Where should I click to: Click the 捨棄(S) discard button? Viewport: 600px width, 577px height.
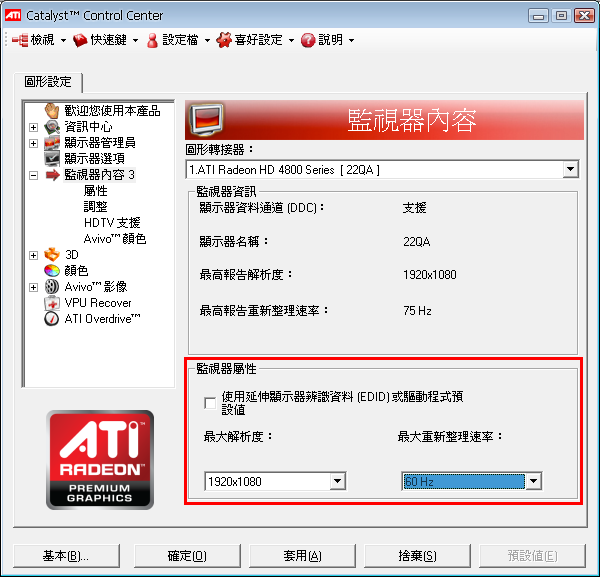click(417, 556)
